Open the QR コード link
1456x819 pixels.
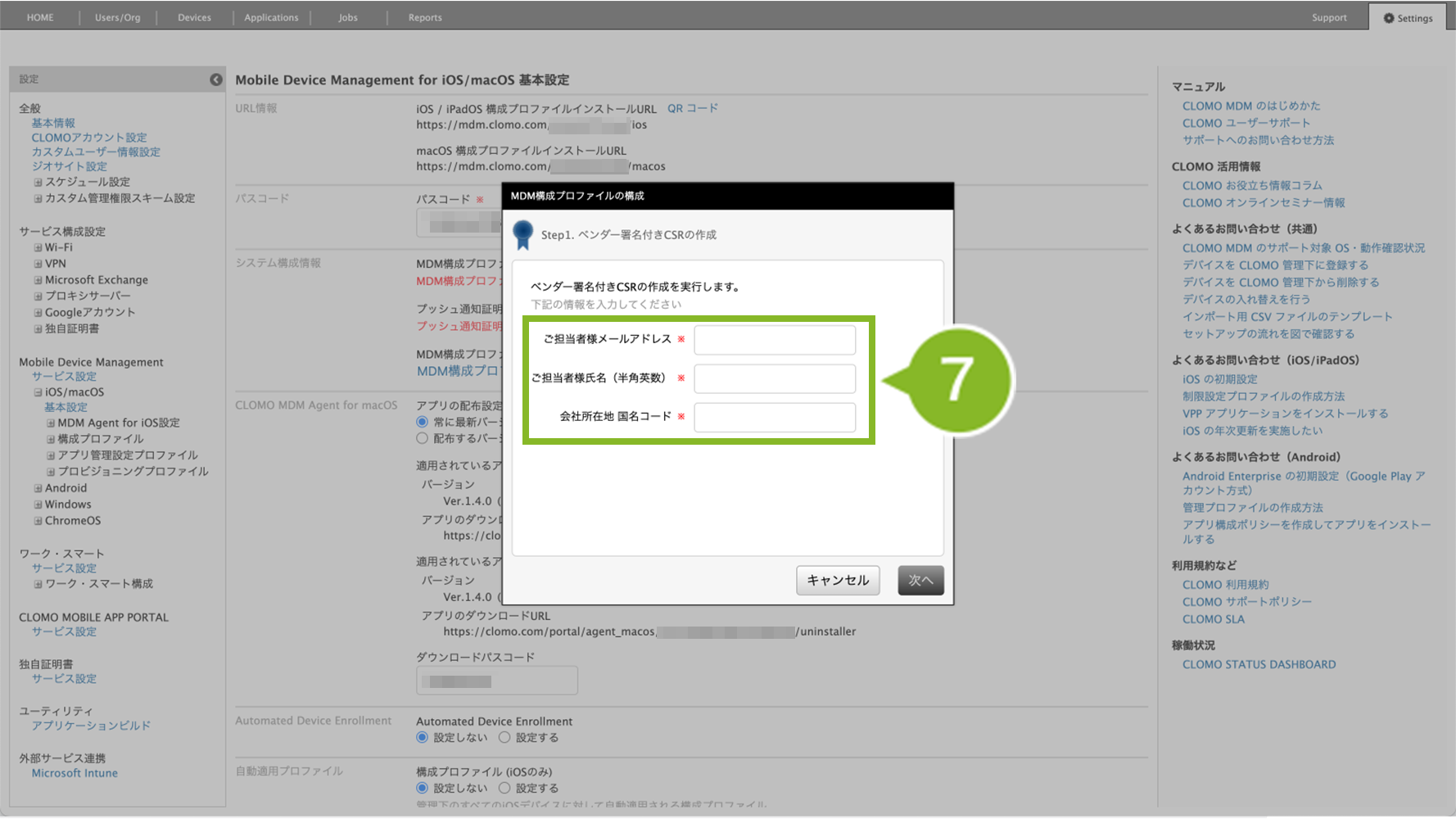692,108
